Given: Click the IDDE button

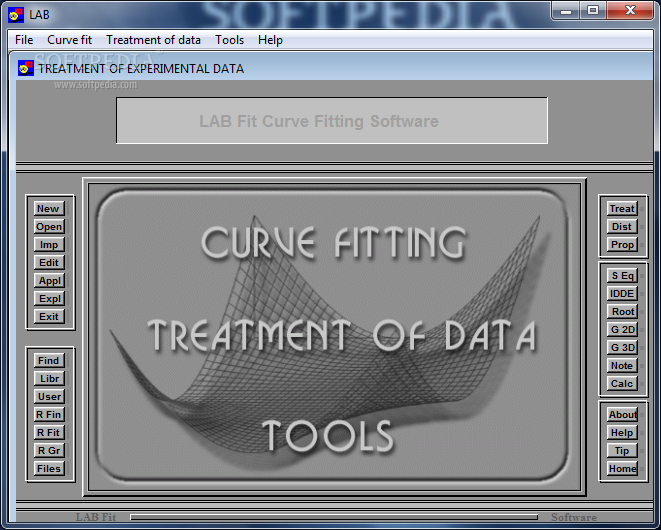Looking at the screenshot, I should 622,293.
